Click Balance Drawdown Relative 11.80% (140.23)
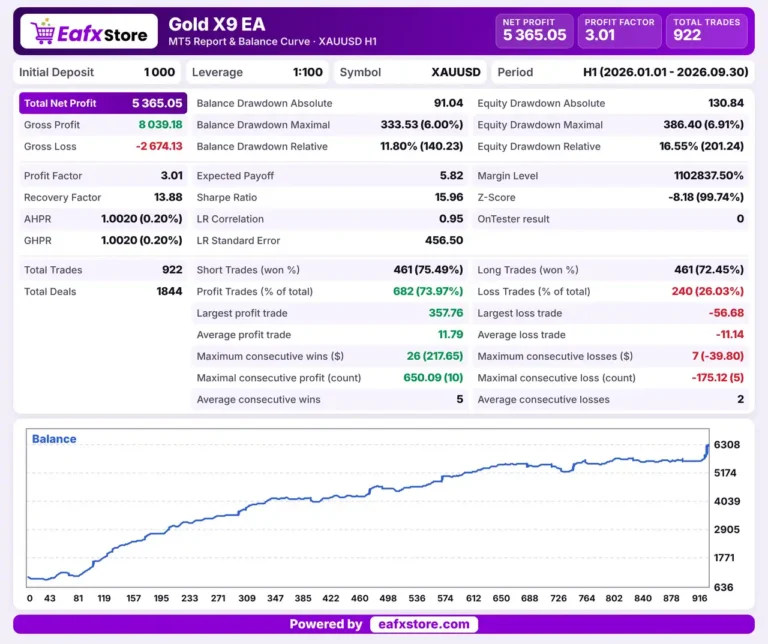This screenshot has width=768, height=644. pos(422,146)
